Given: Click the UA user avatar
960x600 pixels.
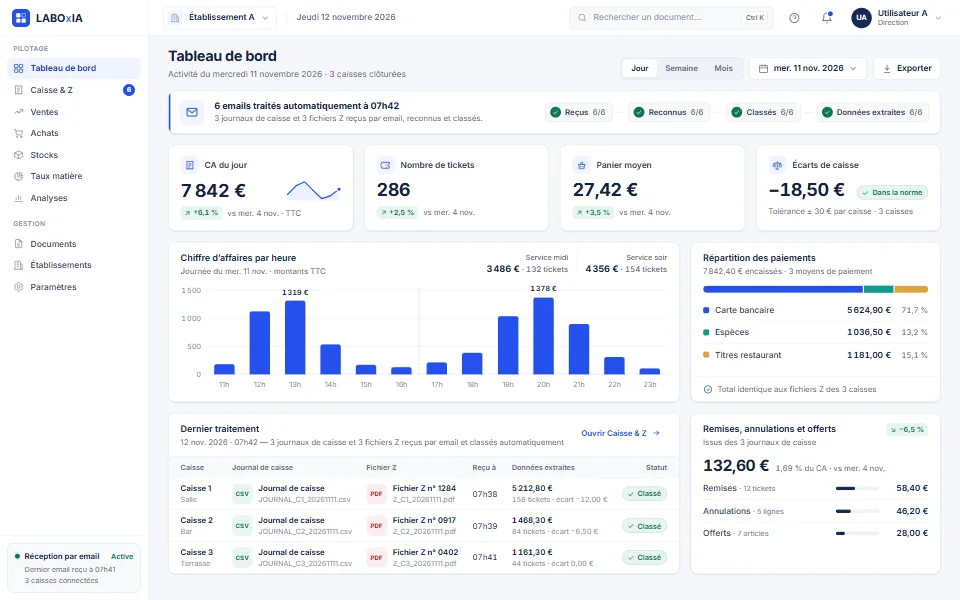Looking at the screenshot, I should (861, 18).
